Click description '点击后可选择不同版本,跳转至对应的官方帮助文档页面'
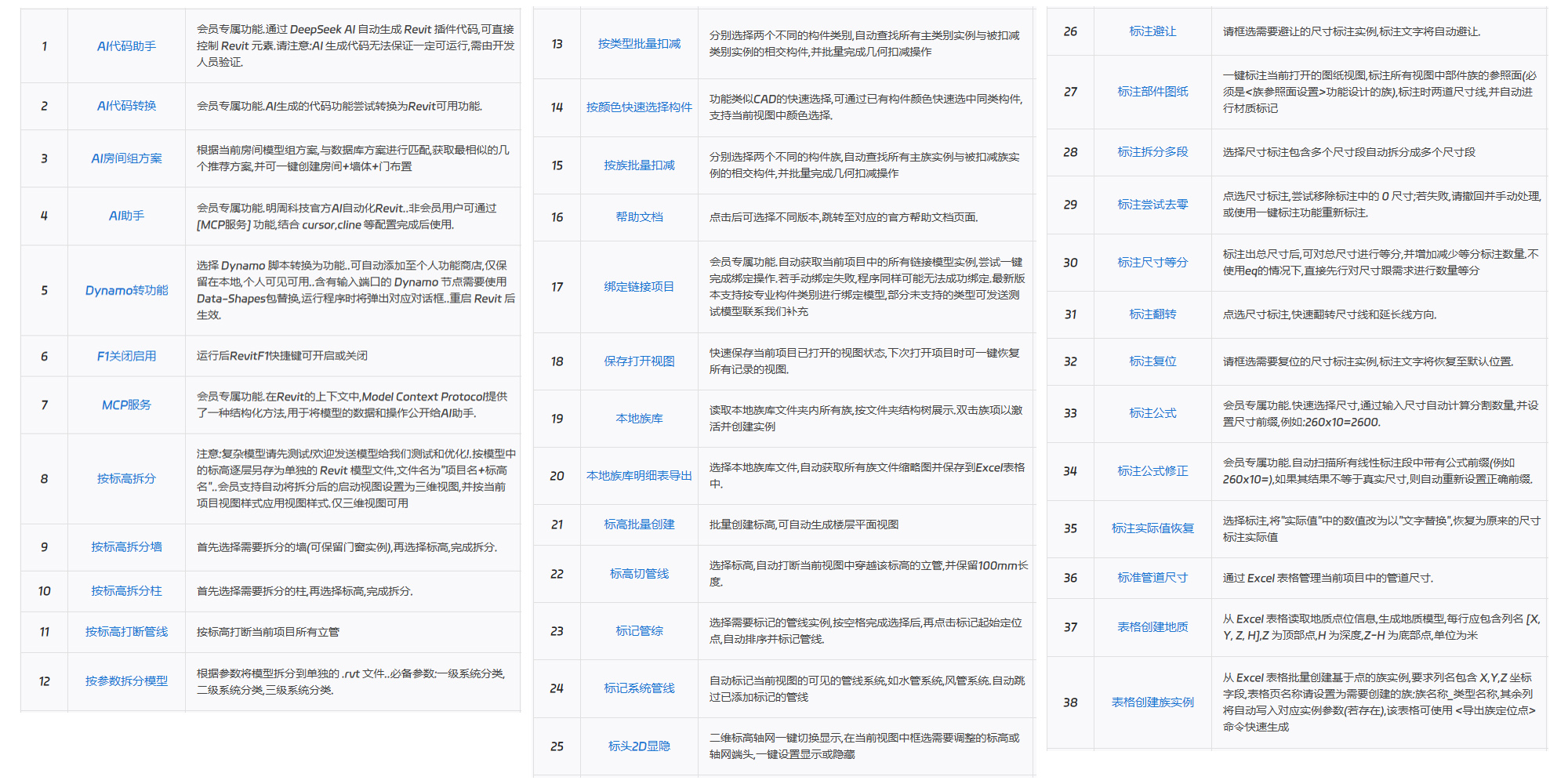This screenshot has width=1568, height=784. tap(844, 216)
